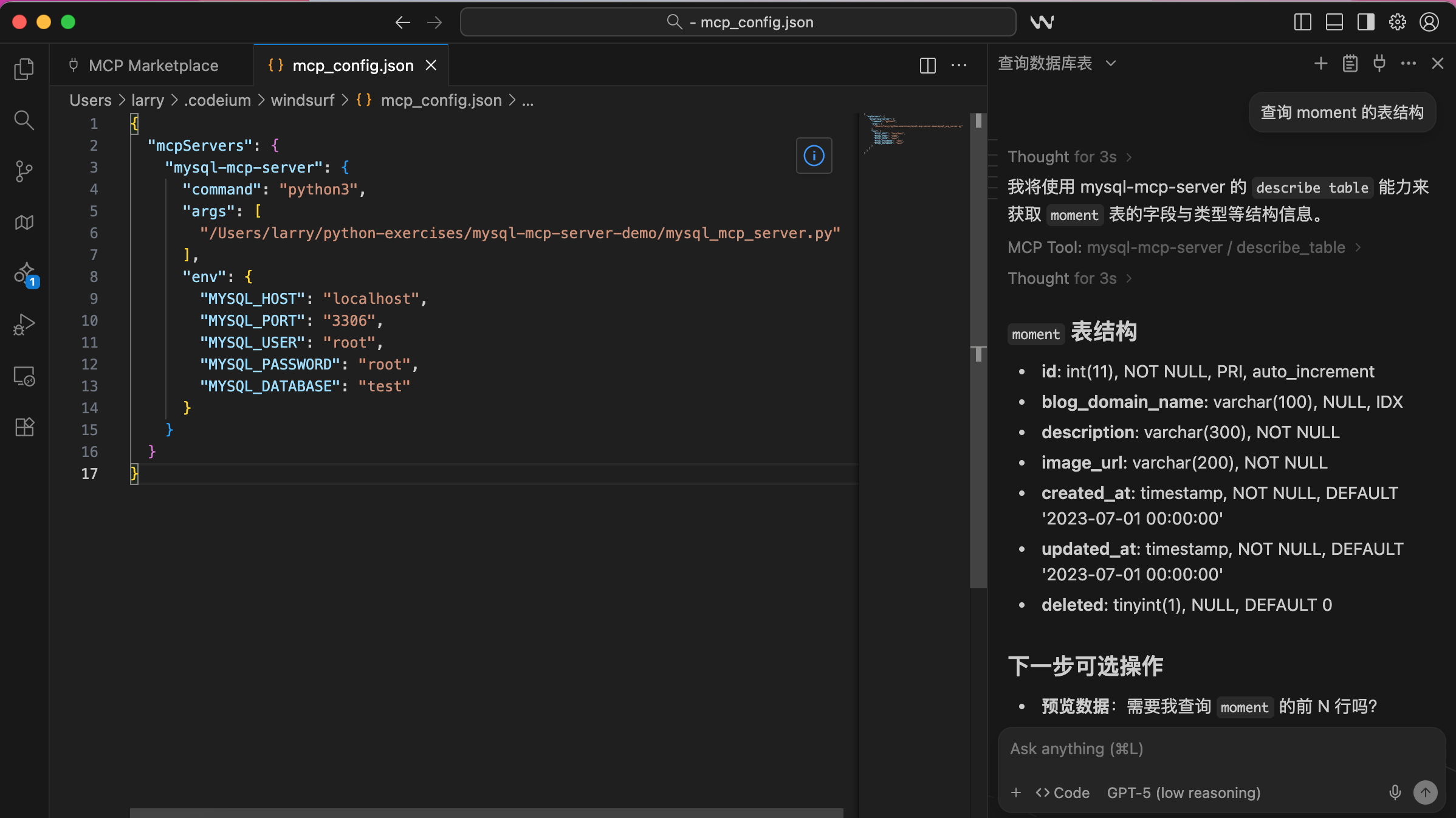Image resolution: width=1456 pixels, height=818 pixels.
Task: Click the Code mode button in chat
Action: (1063, 792)
